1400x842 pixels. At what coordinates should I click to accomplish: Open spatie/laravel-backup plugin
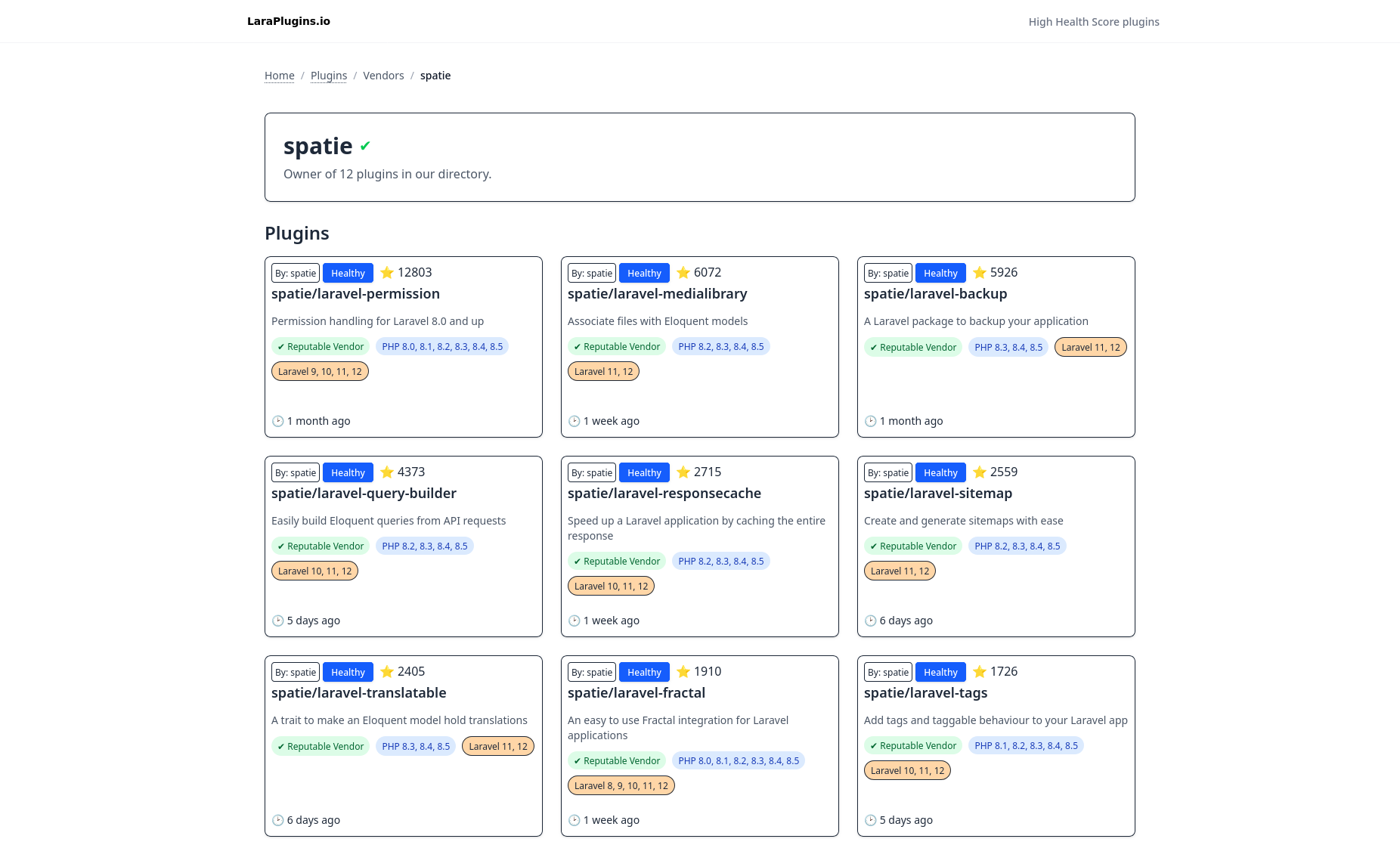pos(935,294)
